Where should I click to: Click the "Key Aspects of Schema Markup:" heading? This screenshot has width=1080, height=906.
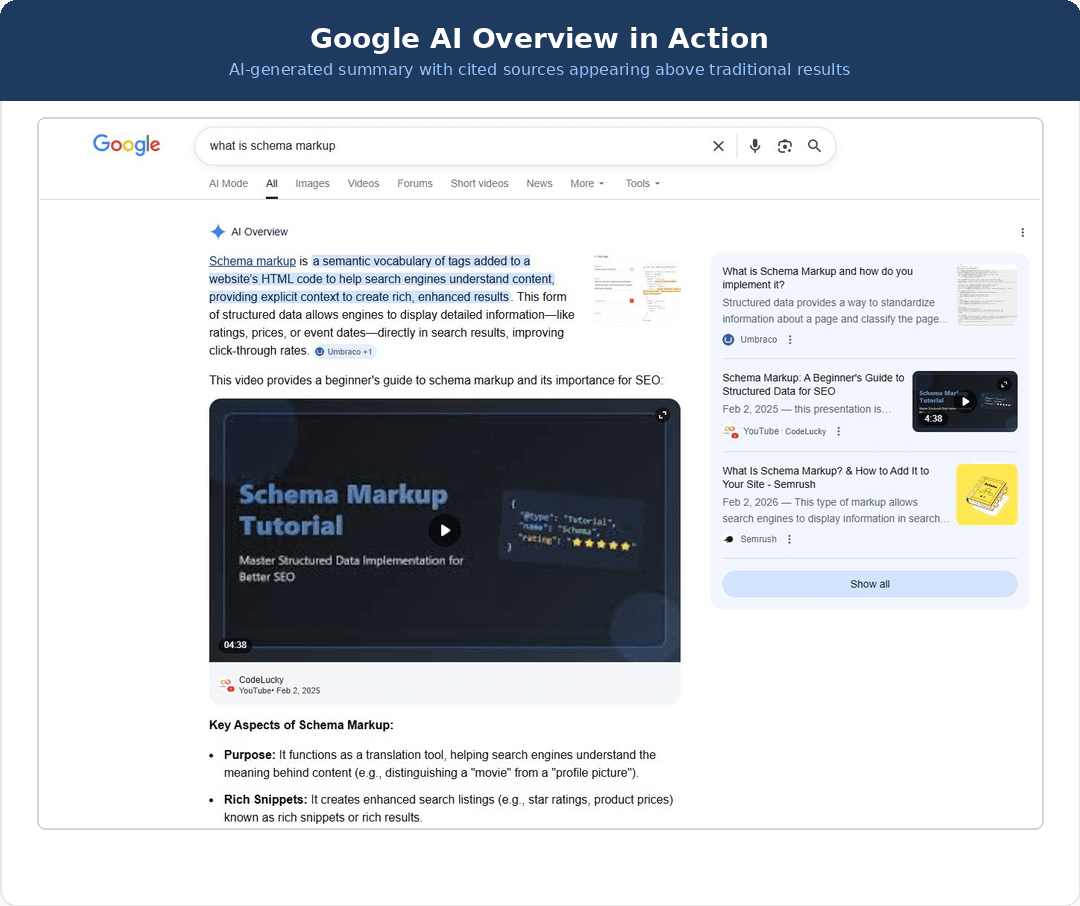pos(301,725)
